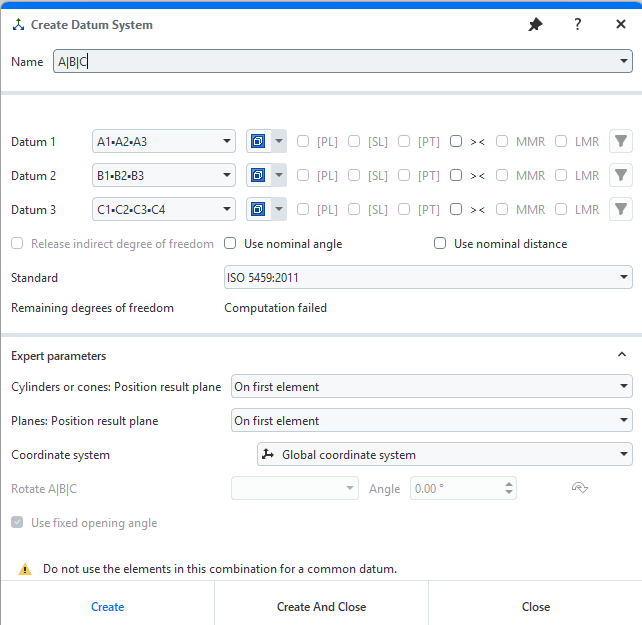Image resolution: width=642 pixels, height=625 pixels.
Task: Open the Standard ISO 5459:2011 dropdown
Action: [x=428, y=277]
